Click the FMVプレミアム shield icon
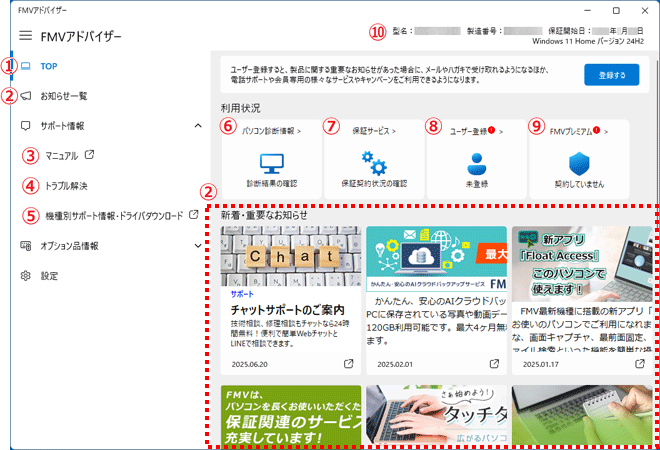 (579, 164)
